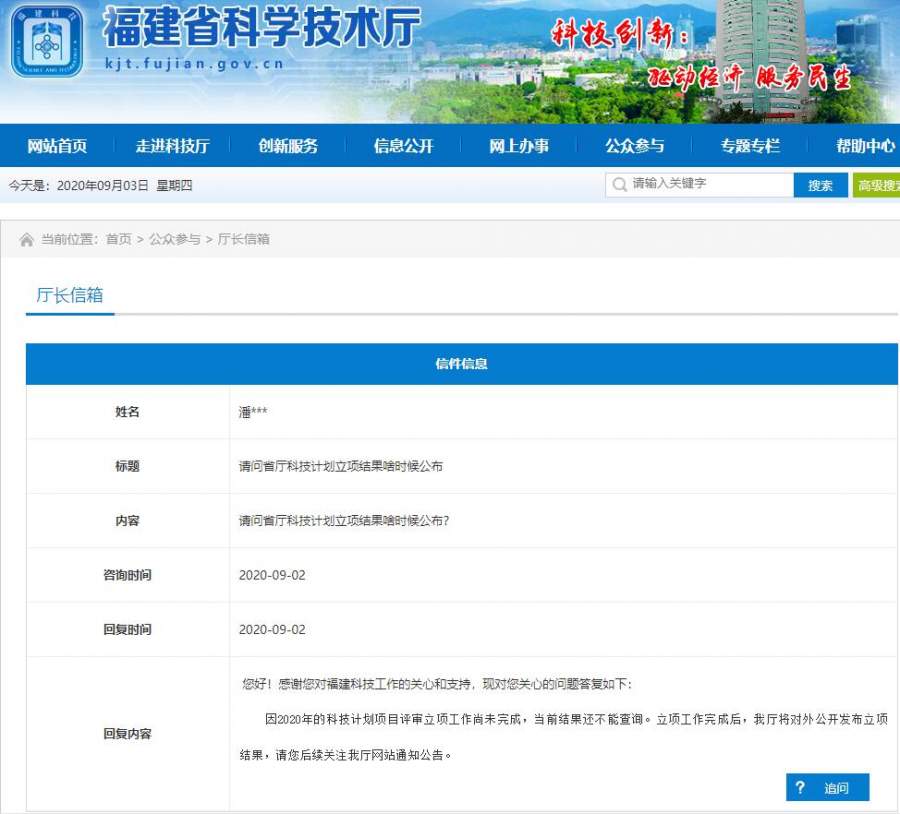Select 创新服务 in the navigation bar
Viewport: 900px width, 814px height.
288,146
